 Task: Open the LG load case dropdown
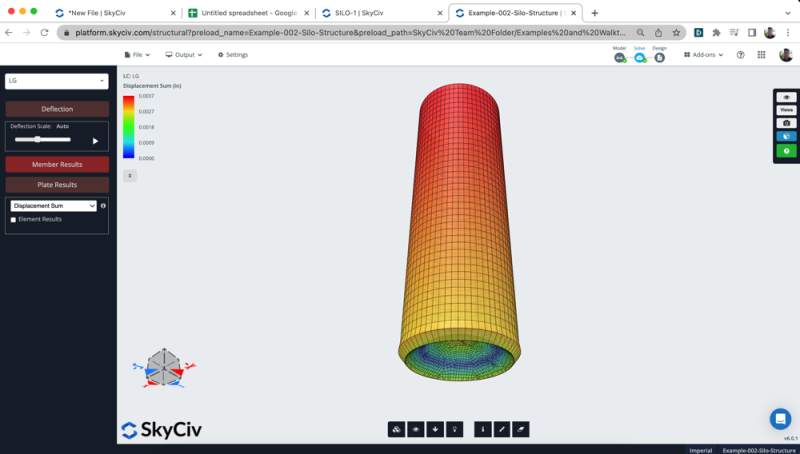click(x=56, y=80)
